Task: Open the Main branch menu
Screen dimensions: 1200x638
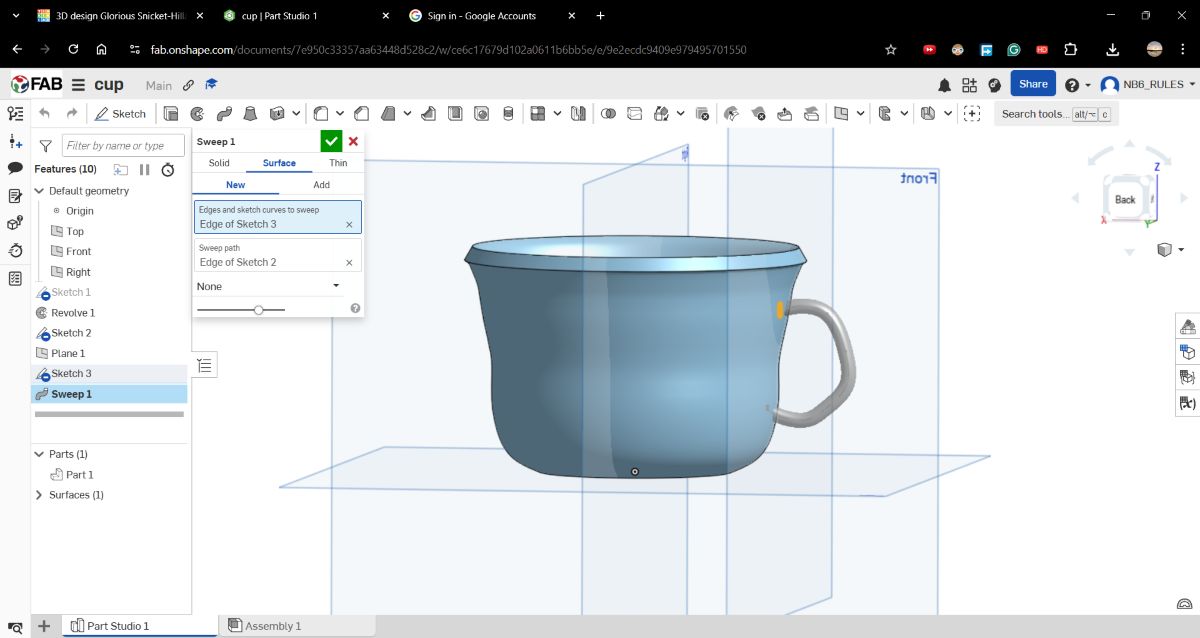Action: (x=158, y=85)
